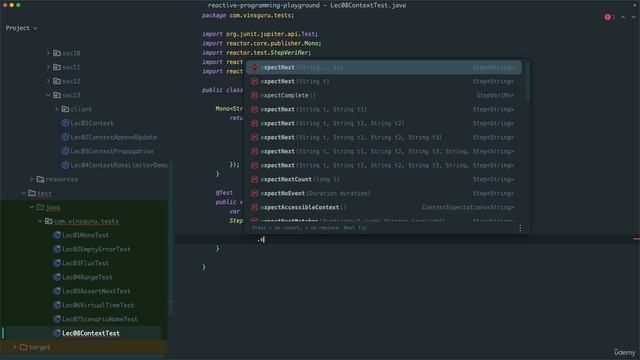Collapse the sec13 package node

click(48, 95)
